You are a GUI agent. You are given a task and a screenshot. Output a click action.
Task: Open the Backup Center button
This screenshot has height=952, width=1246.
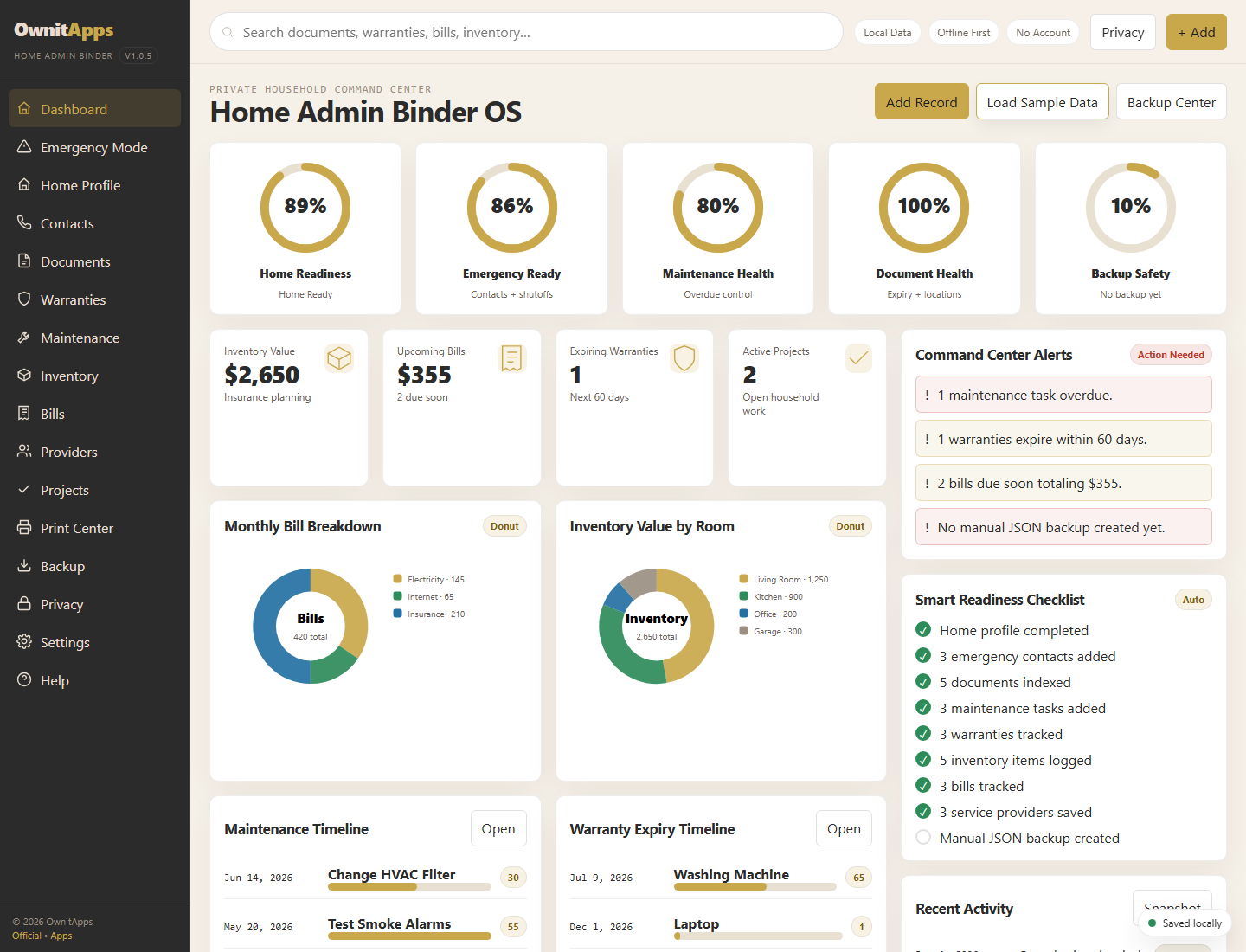click(1172, 102)
